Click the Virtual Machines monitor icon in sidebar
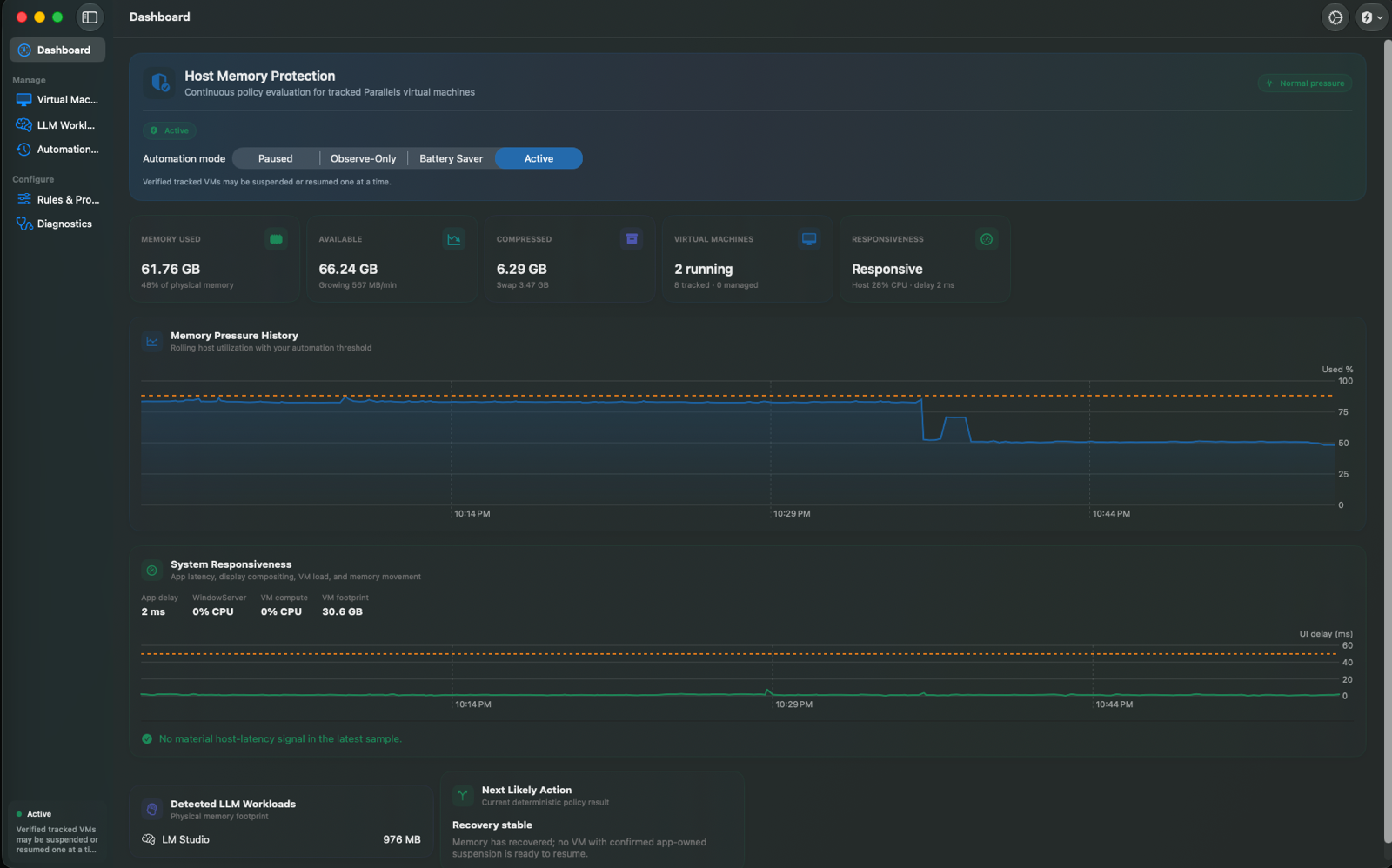This screenshot has width=1392, height=868. pyautogui.click(x=24, y=100)
